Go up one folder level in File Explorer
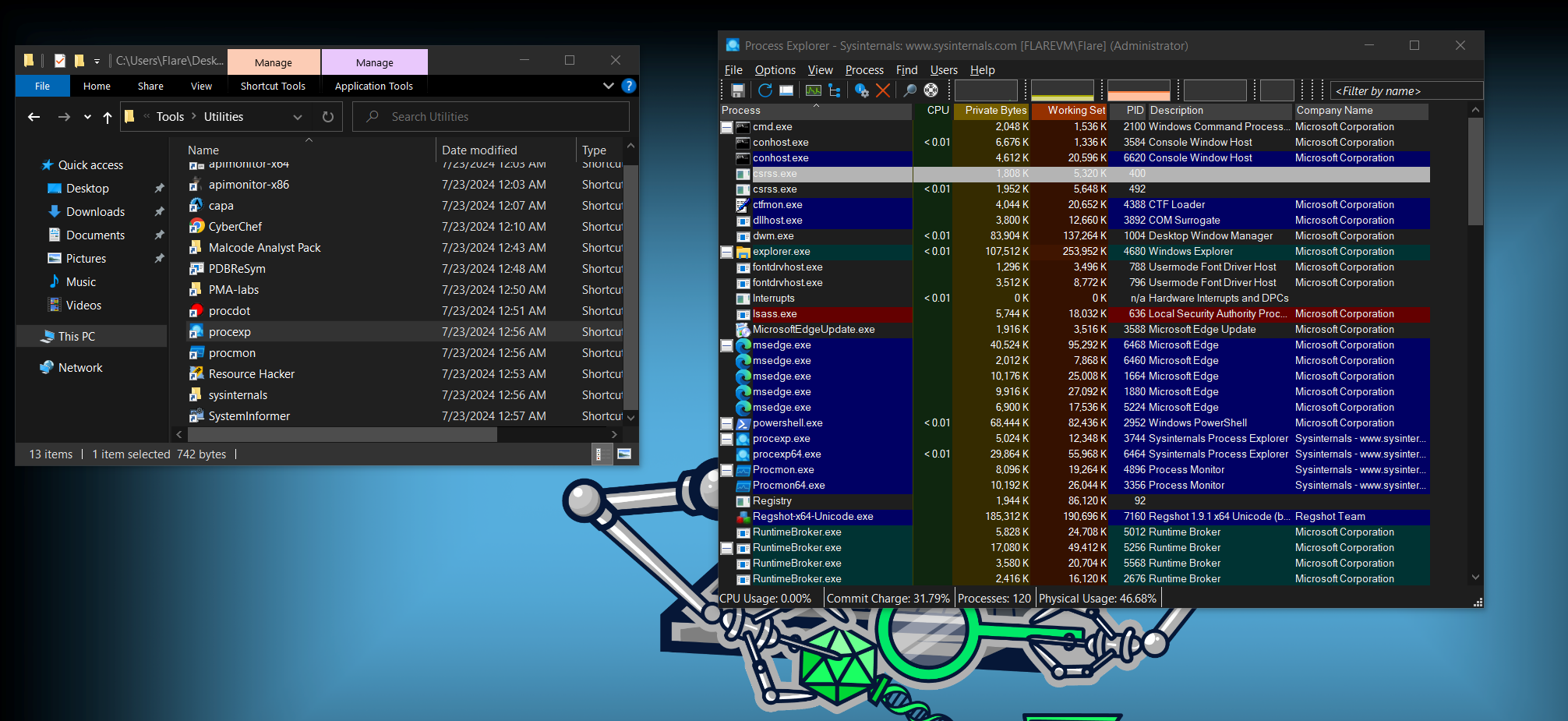The height and width of the screenshot is (721, 1568). coord(108,117)
